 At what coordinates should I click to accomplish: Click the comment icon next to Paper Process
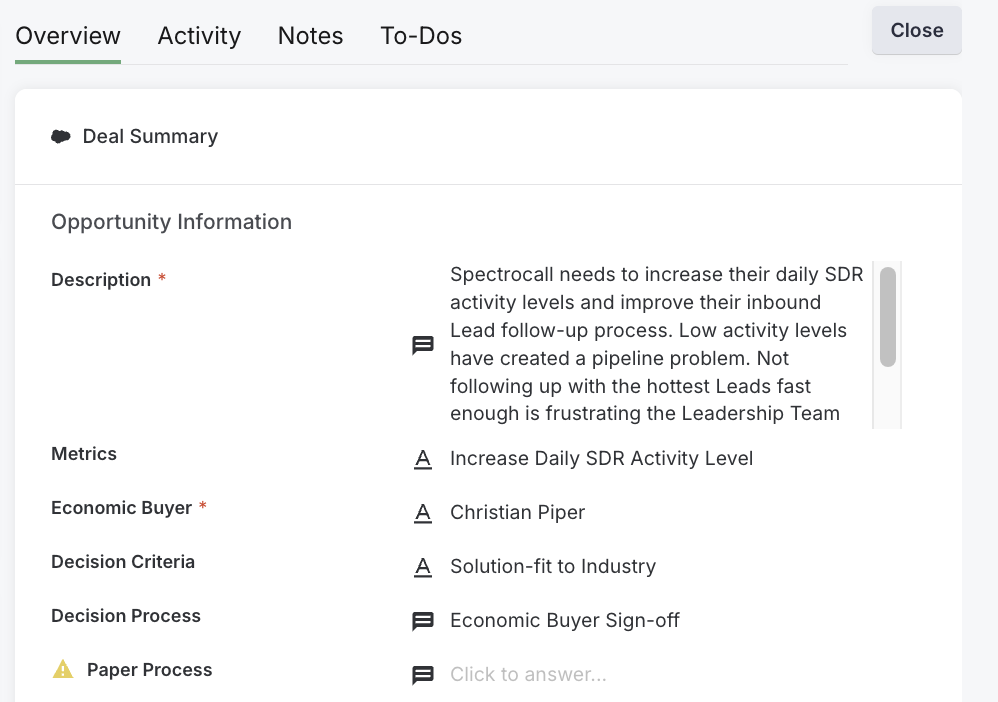422,675
